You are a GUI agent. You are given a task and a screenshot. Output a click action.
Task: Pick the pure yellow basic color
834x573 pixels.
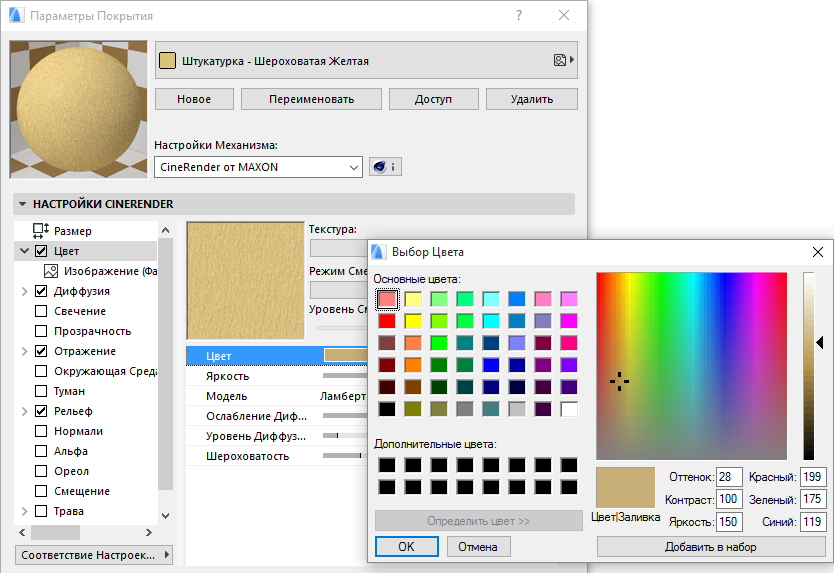(413, 321)
